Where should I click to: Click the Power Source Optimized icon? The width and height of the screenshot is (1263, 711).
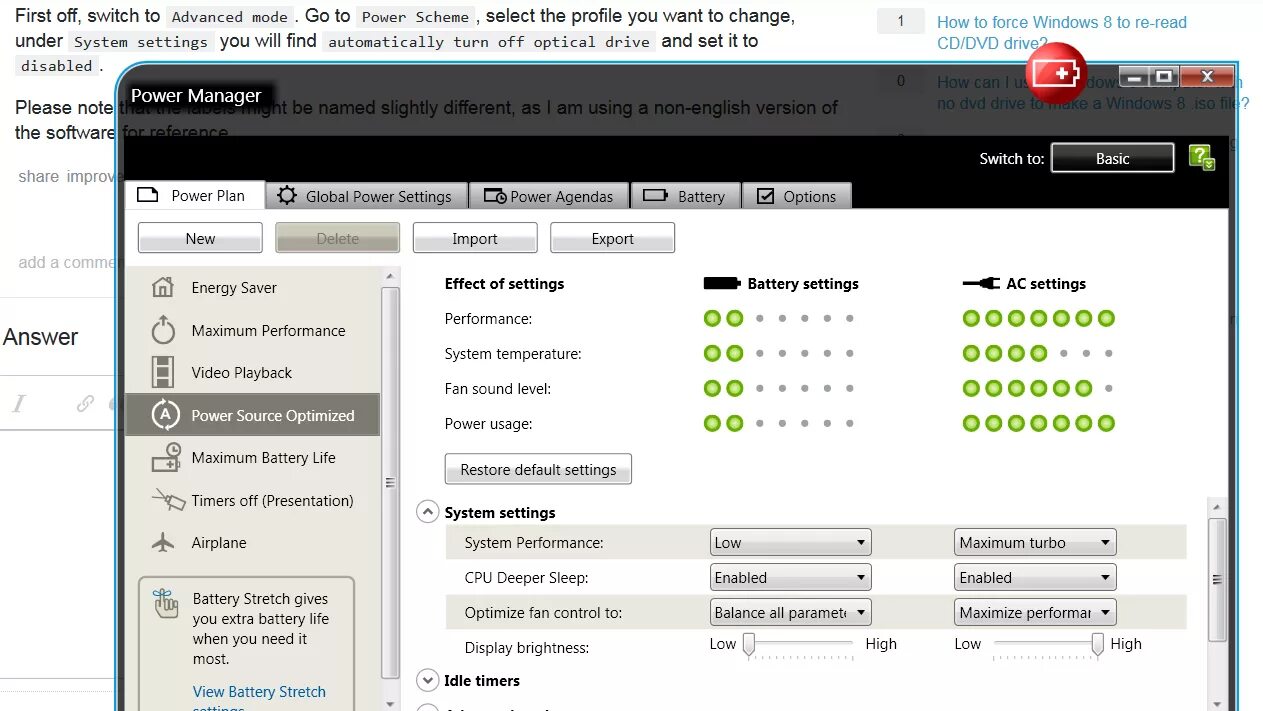click(164, 415)
